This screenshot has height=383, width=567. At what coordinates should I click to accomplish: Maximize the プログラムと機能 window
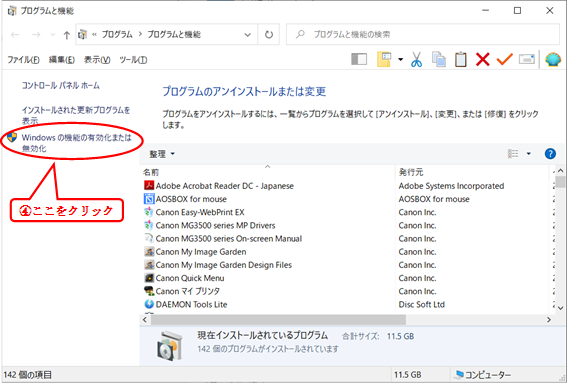click(x=517, y=10)
